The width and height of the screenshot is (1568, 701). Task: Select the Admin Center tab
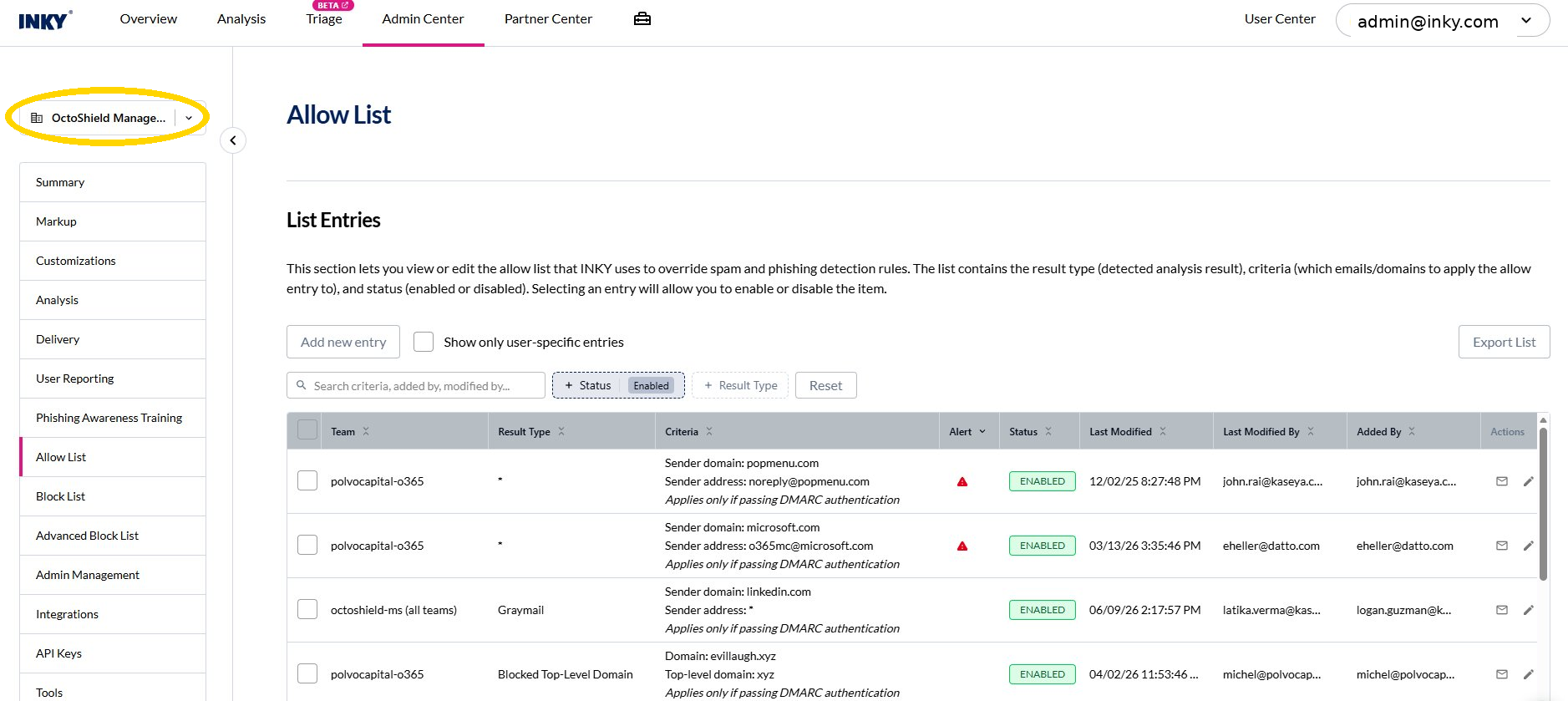(x=423, y=19)
